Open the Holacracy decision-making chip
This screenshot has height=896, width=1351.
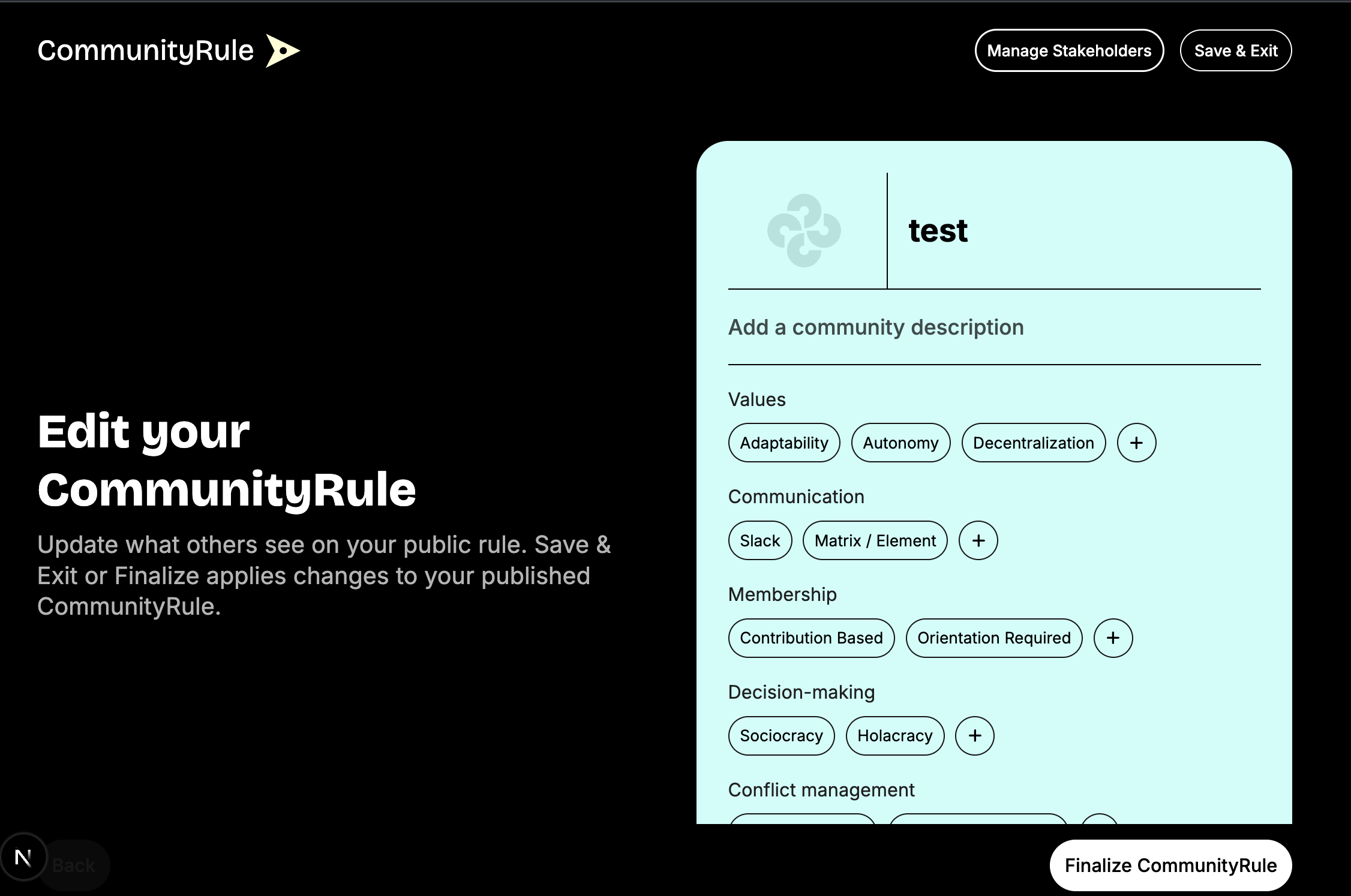point(894,736)
